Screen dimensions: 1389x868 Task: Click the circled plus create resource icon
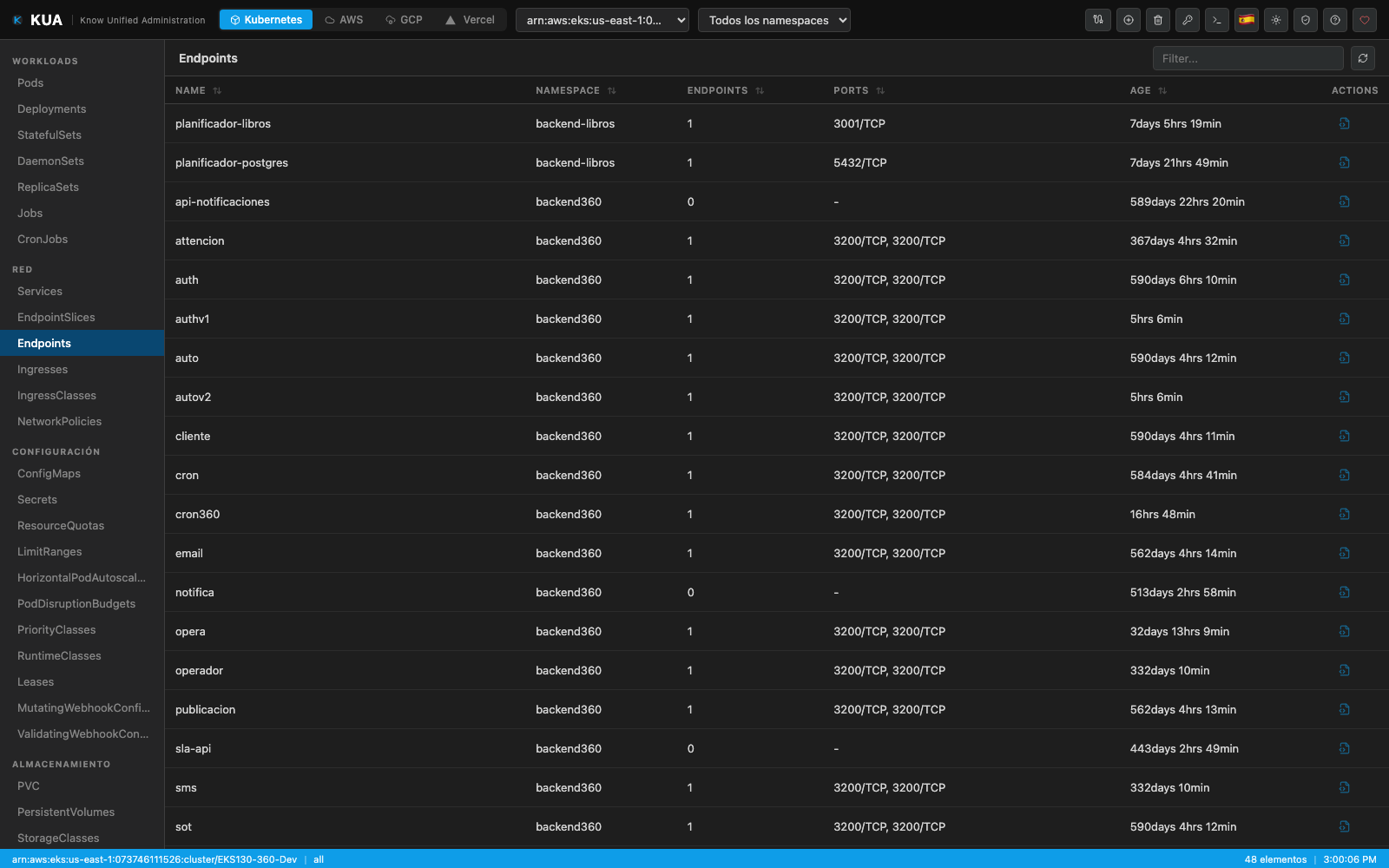tap(1128, 20)
